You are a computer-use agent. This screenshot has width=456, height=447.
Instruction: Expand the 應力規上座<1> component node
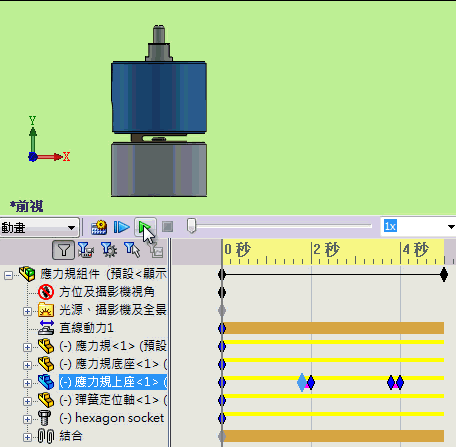point(27,383)
